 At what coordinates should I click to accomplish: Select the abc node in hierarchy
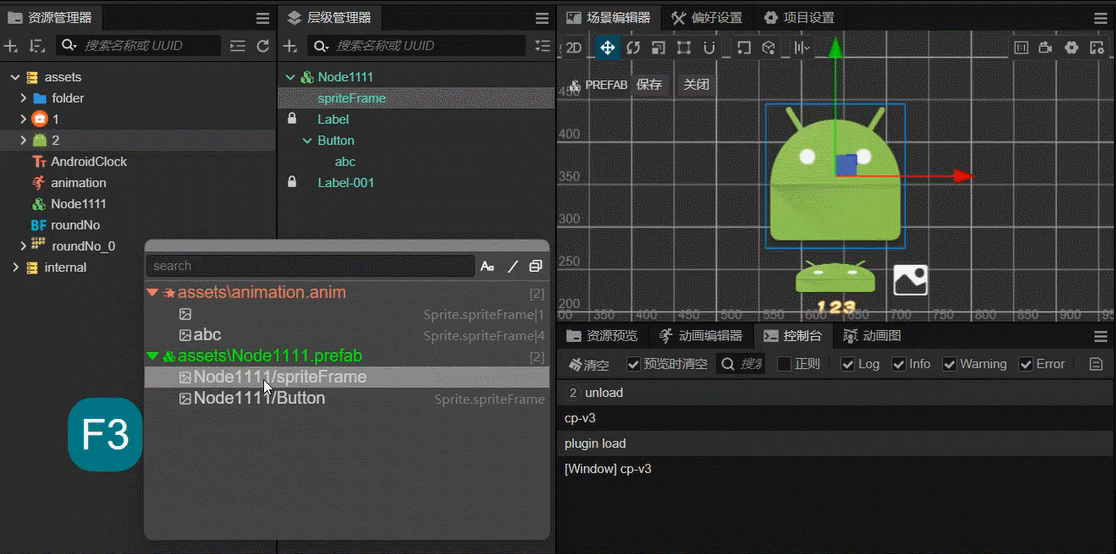coord(345,162)
